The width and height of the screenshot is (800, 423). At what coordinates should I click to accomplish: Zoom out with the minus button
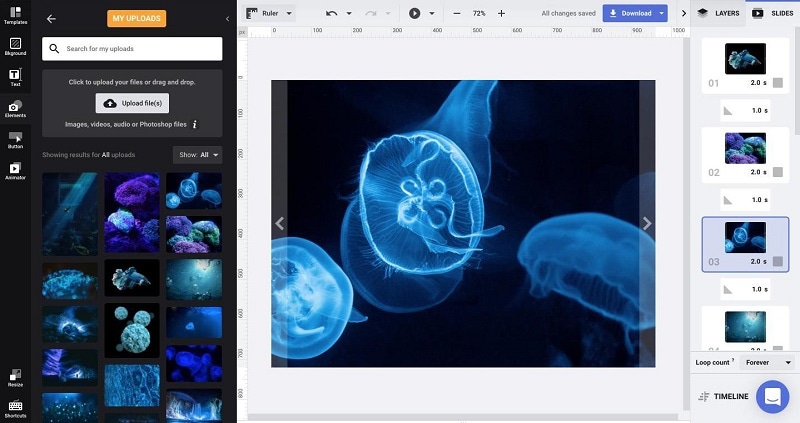457,13
